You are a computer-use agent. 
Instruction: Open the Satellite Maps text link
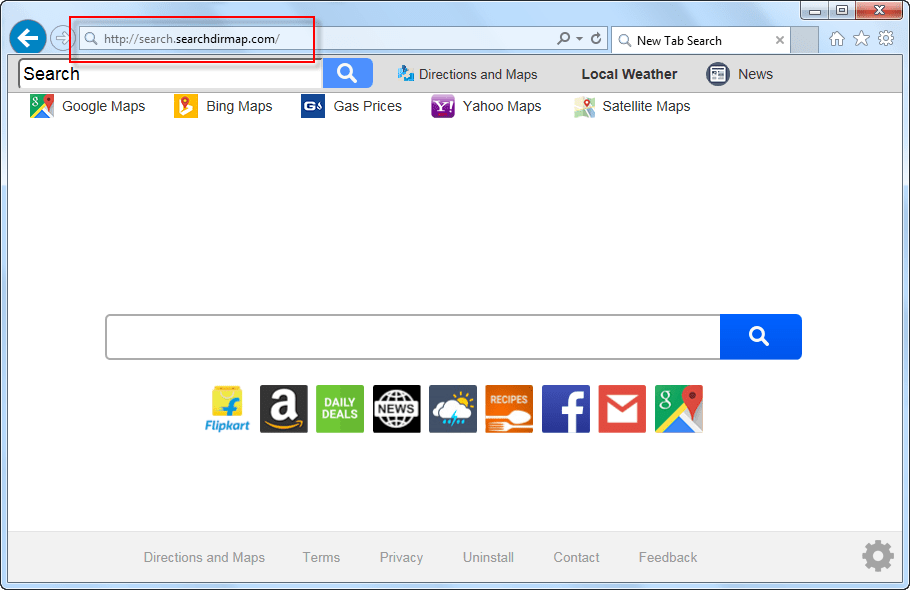[x=646, y=106]
